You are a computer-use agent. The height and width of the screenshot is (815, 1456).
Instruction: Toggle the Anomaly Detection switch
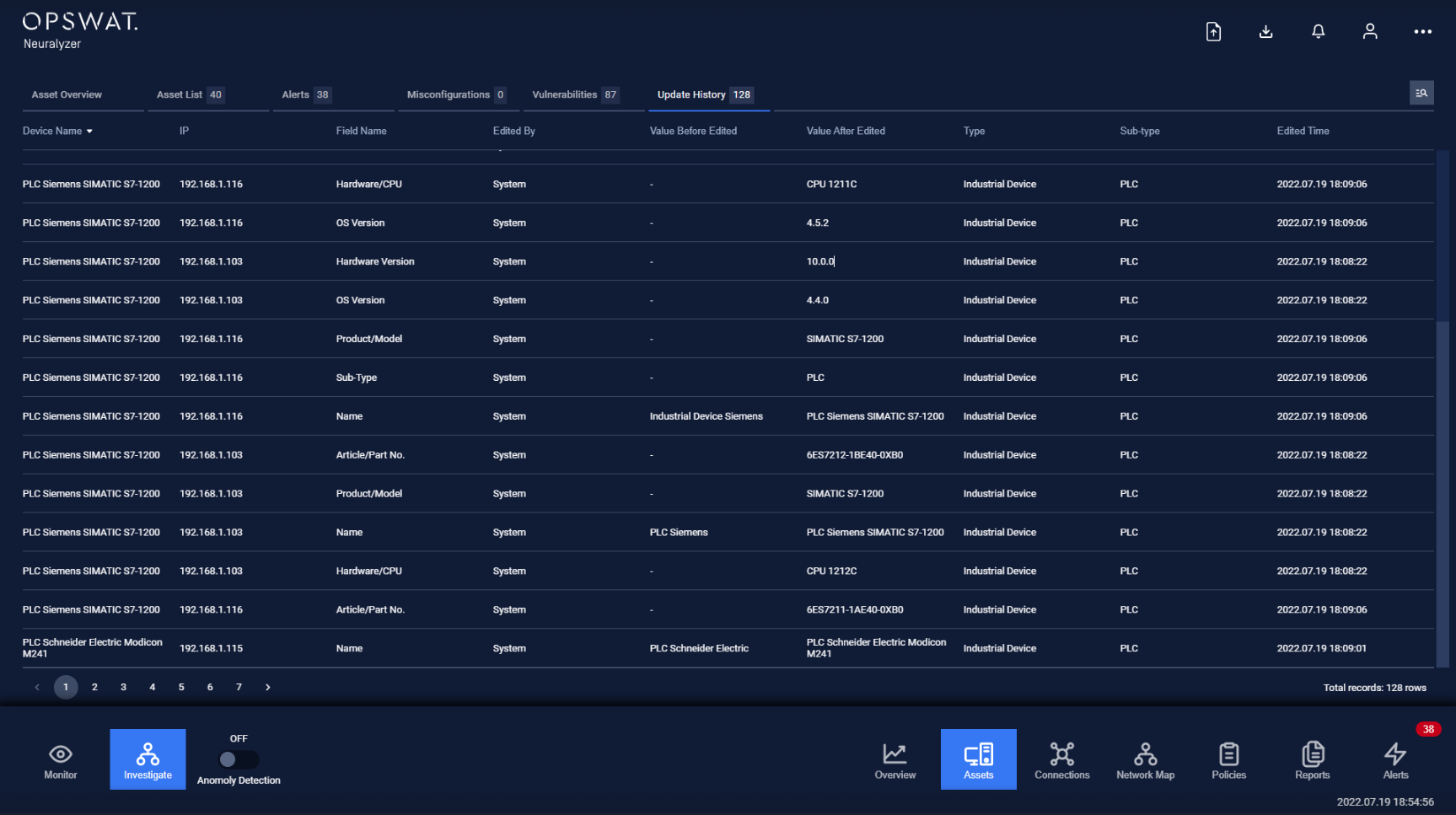(239, 759)
